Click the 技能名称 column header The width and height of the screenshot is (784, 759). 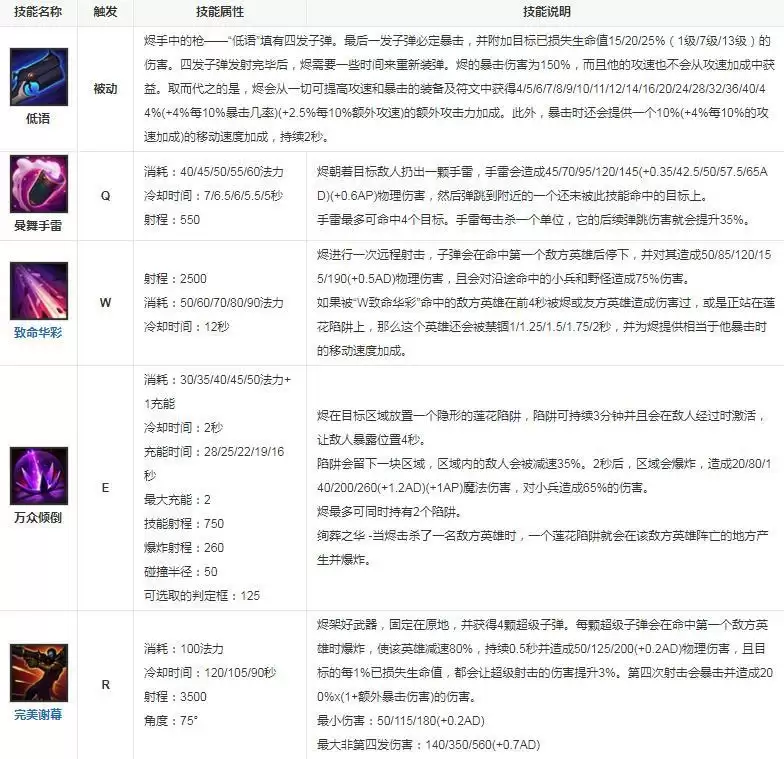pos(38,12)
